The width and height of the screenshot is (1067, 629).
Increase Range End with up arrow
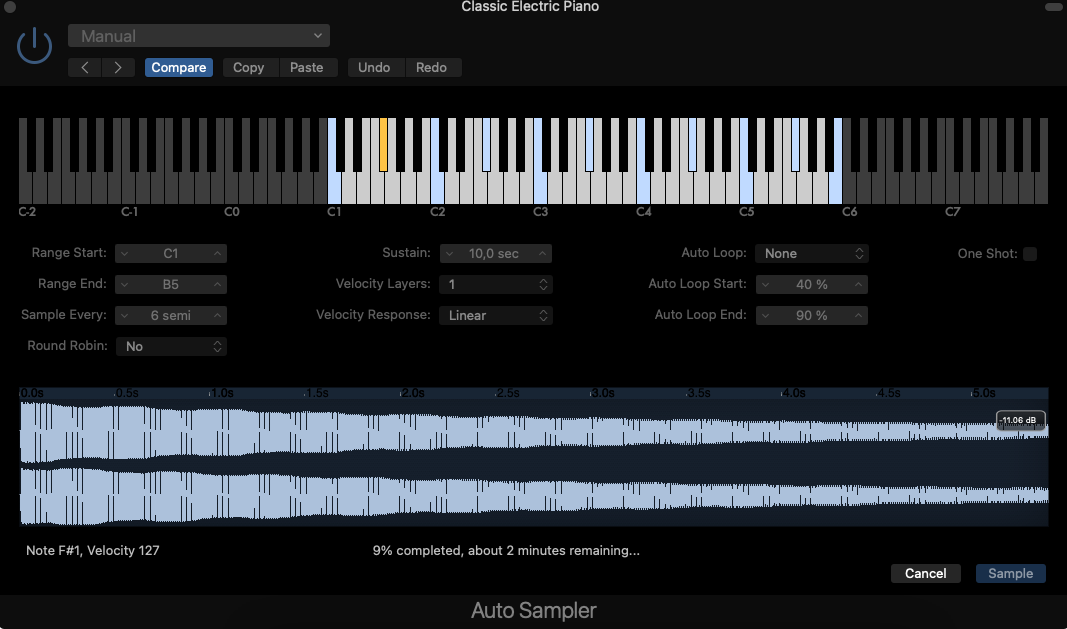point(217,285)
